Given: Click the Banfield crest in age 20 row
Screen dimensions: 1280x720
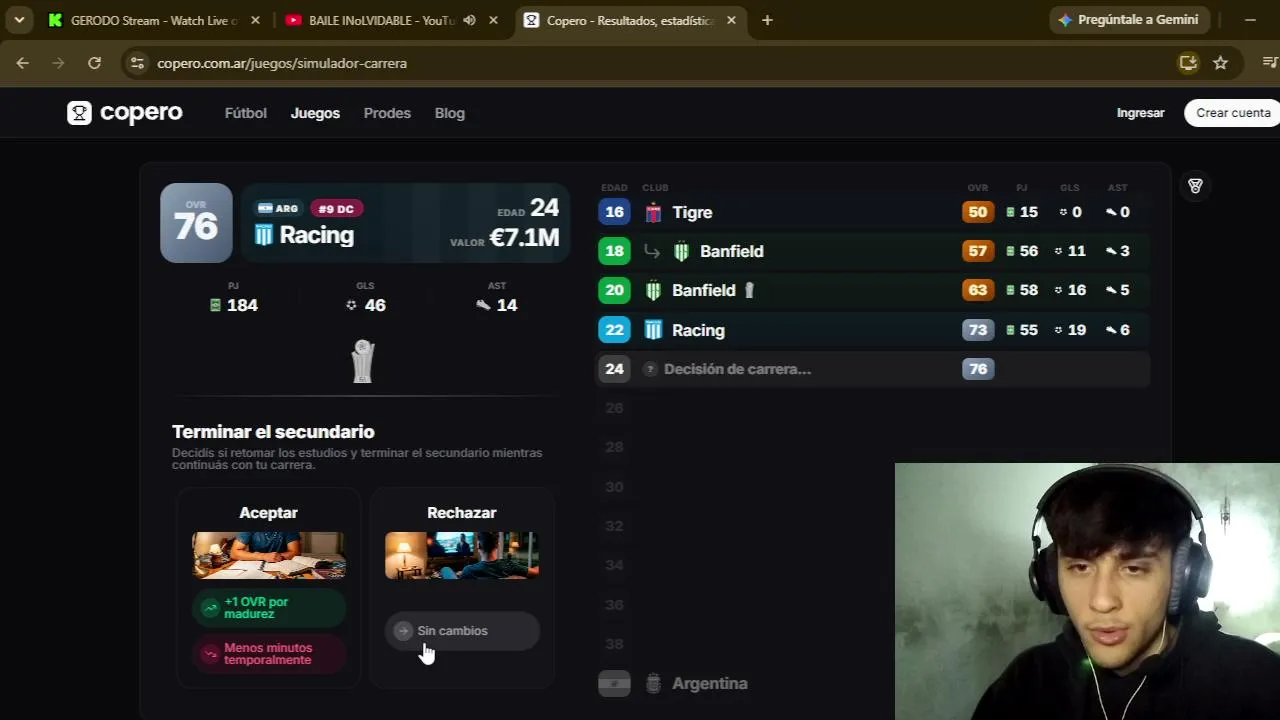Looking at the screenshot, I should point(653,290).
